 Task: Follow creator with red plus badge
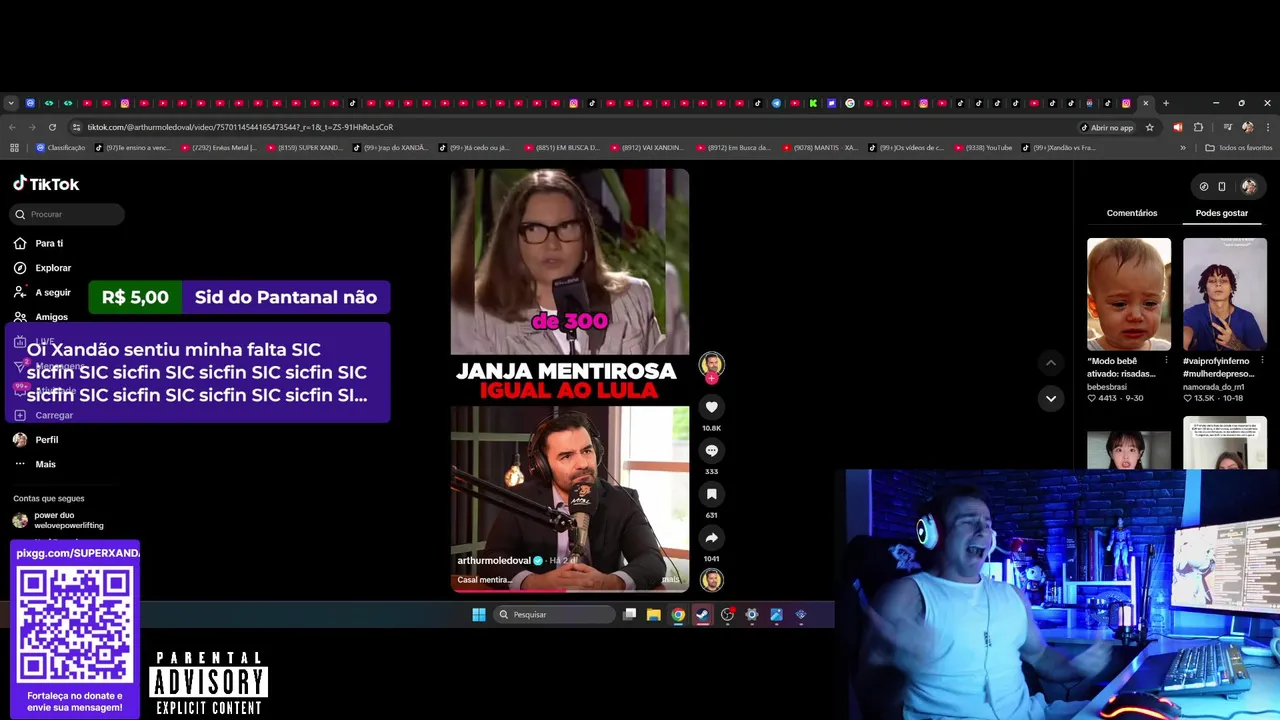(711, 379)
